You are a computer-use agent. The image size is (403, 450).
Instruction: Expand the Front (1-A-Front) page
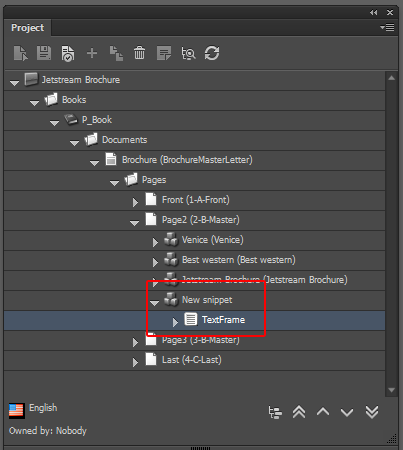pyautogui.click(x=135, y=202)
